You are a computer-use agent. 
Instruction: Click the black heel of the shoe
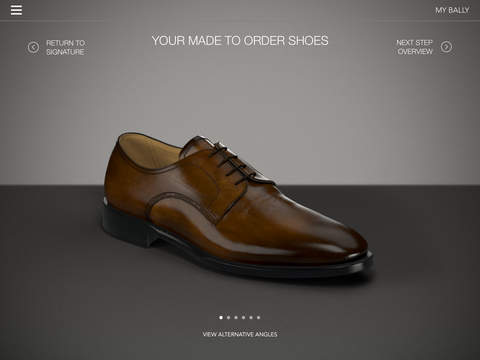[x=128, y=227]
